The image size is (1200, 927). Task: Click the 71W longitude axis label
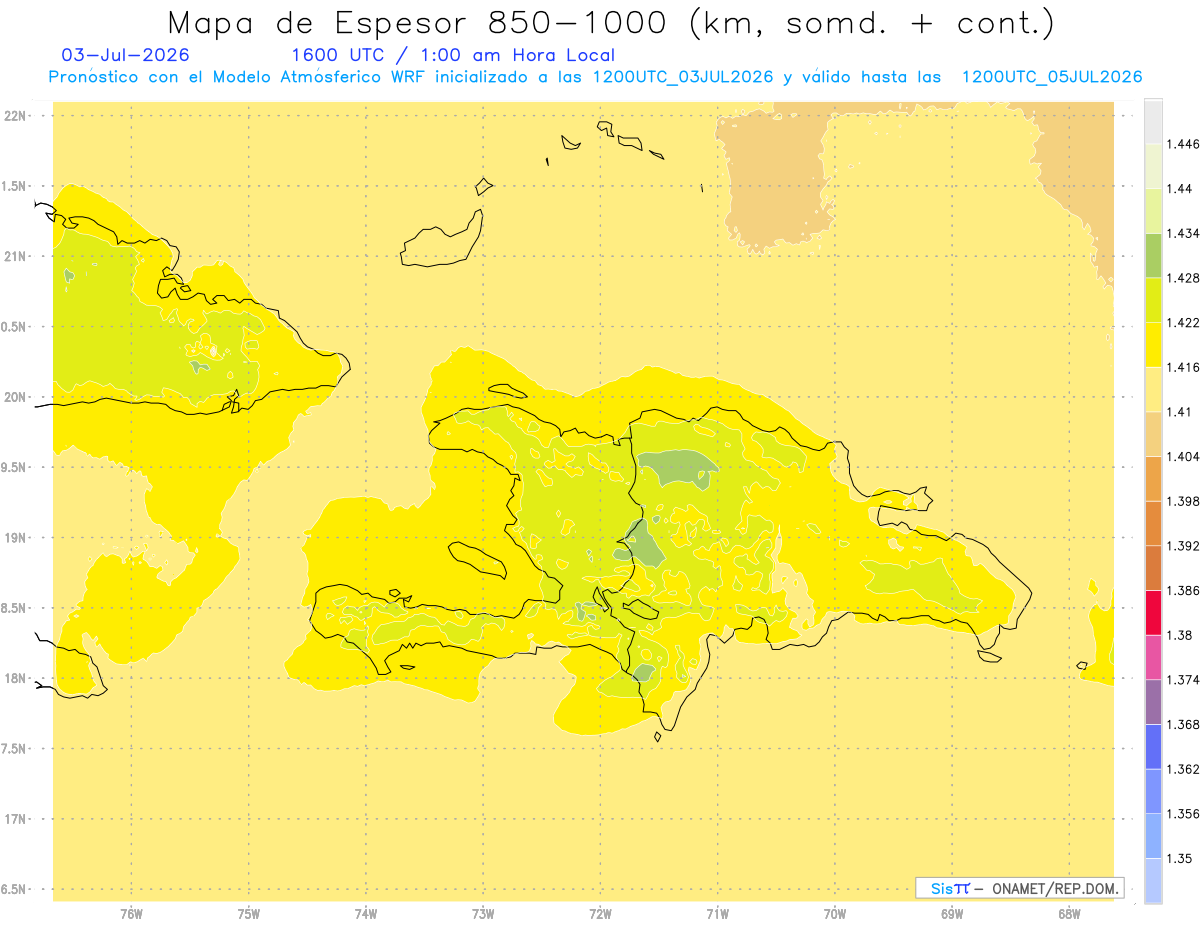(717, 913)
